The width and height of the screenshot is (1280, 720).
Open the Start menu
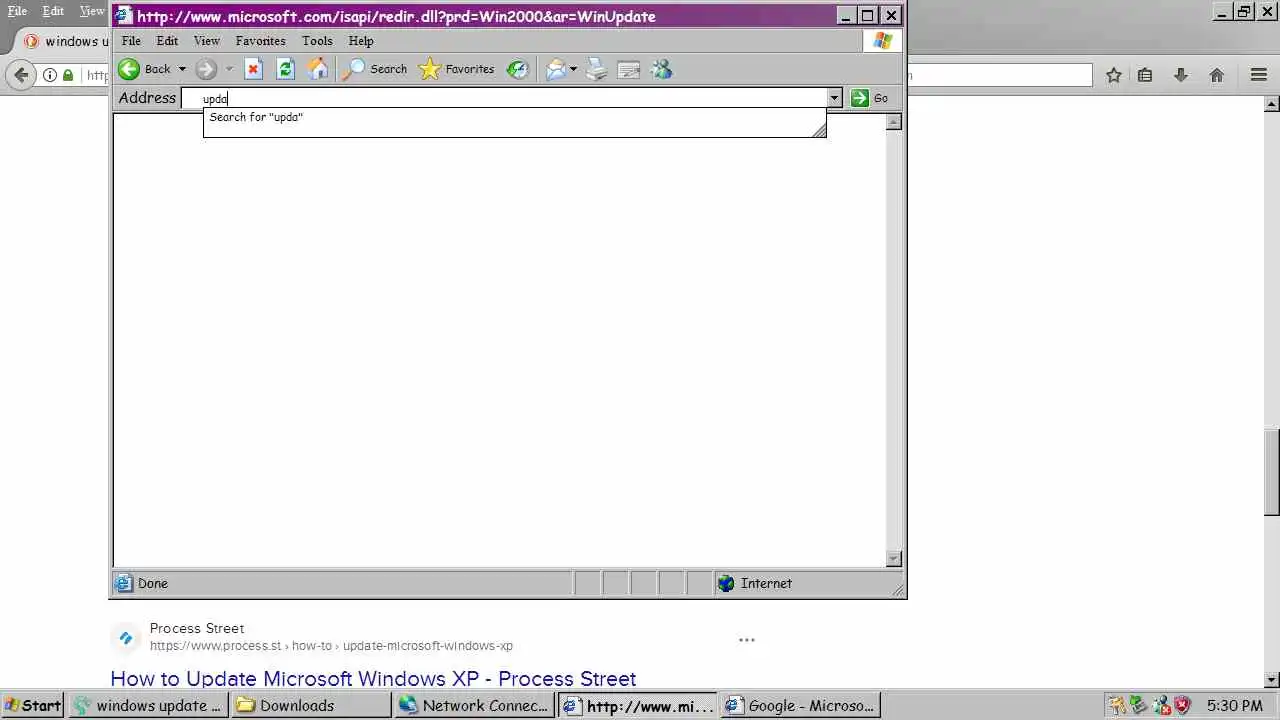pos(32,705)
